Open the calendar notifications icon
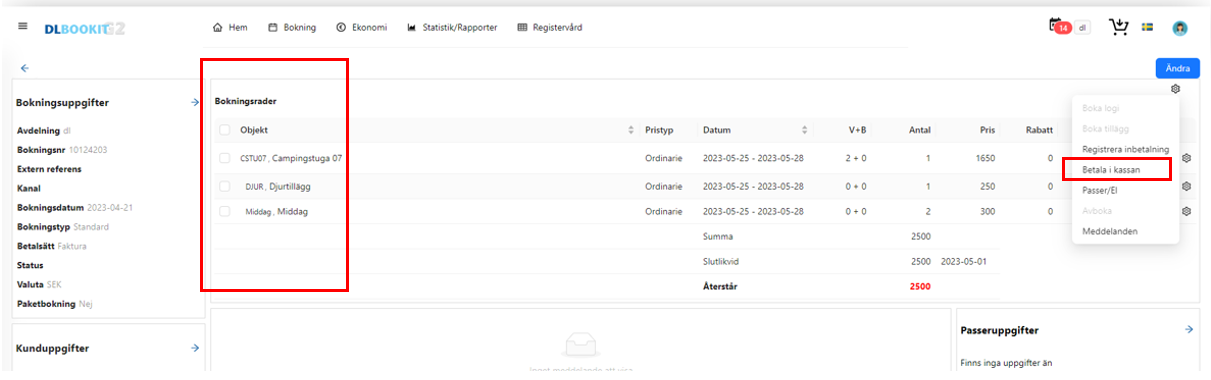 point(1056,27)
